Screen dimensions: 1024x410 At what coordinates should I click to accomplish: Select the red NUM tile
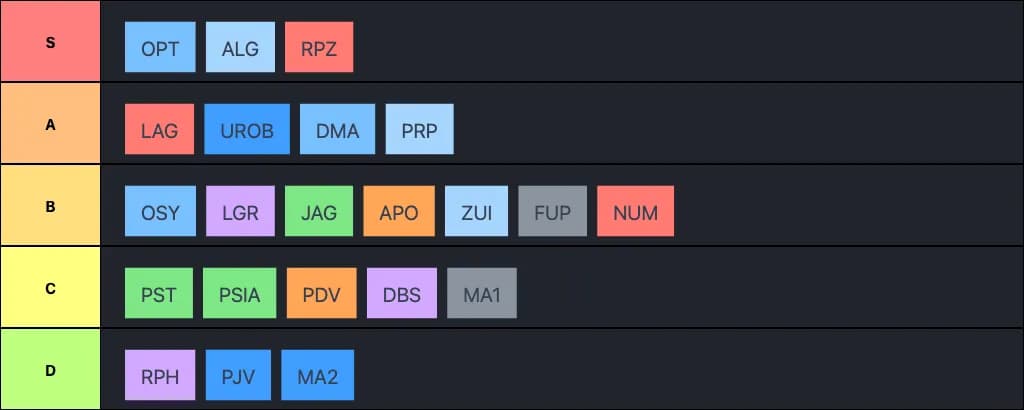(635, 211)
